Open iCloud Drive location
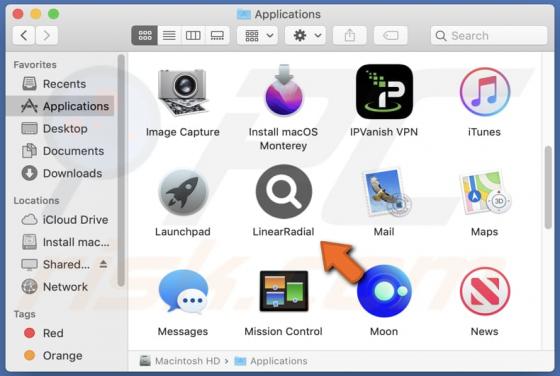Viewport: 560px width, 376px height. click(61, 220)
